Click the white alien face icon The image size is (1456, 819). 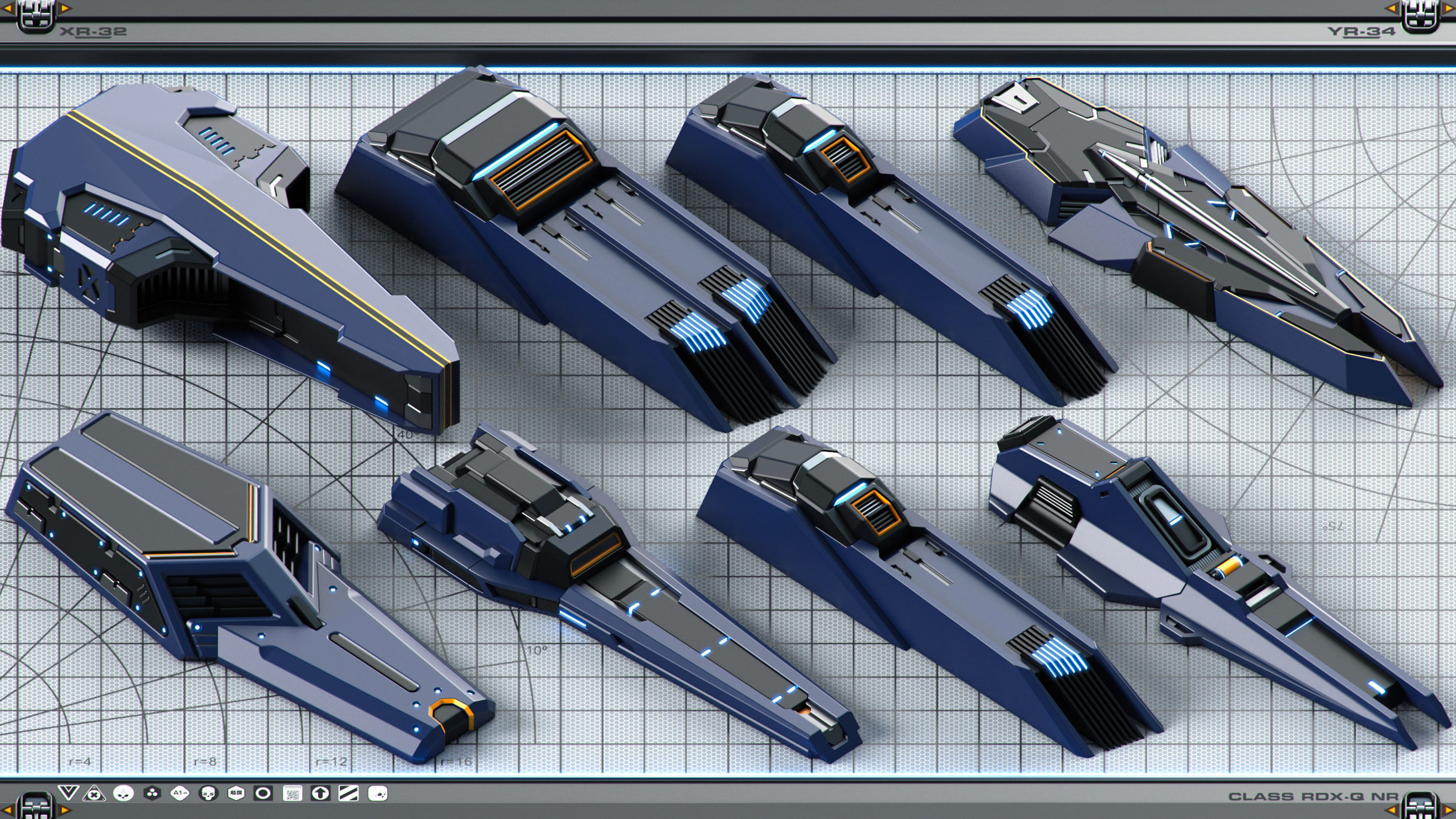(x=124, y=793)
